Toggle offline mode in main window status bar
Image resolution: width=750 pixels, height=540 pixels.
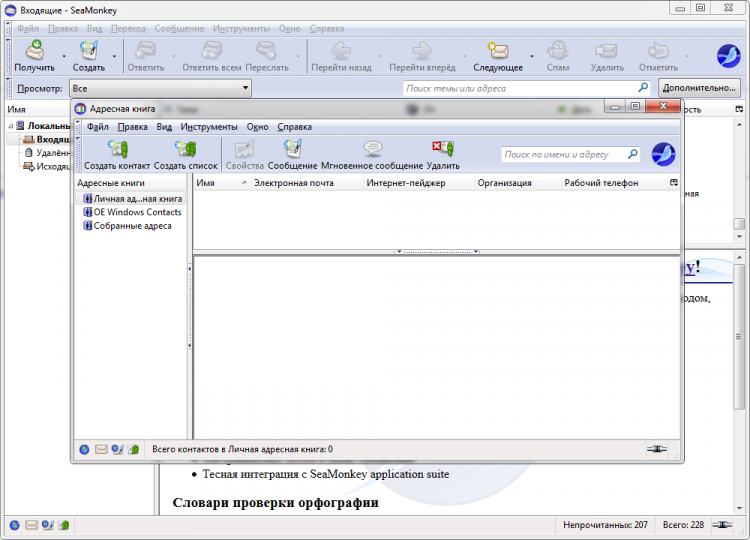(x=722, y=525)
